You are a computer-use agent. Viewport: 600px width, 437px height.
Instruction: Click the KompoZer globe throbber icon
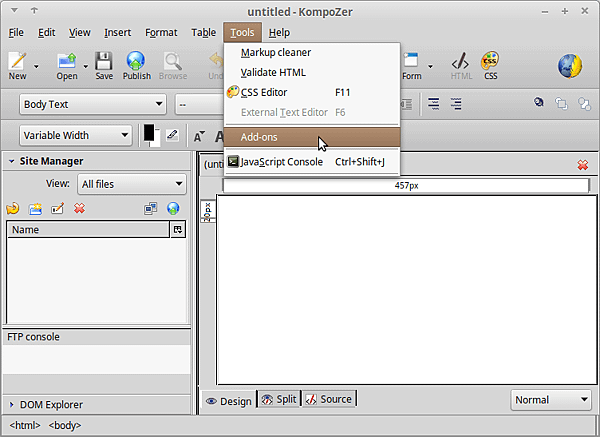click(570, 66)
